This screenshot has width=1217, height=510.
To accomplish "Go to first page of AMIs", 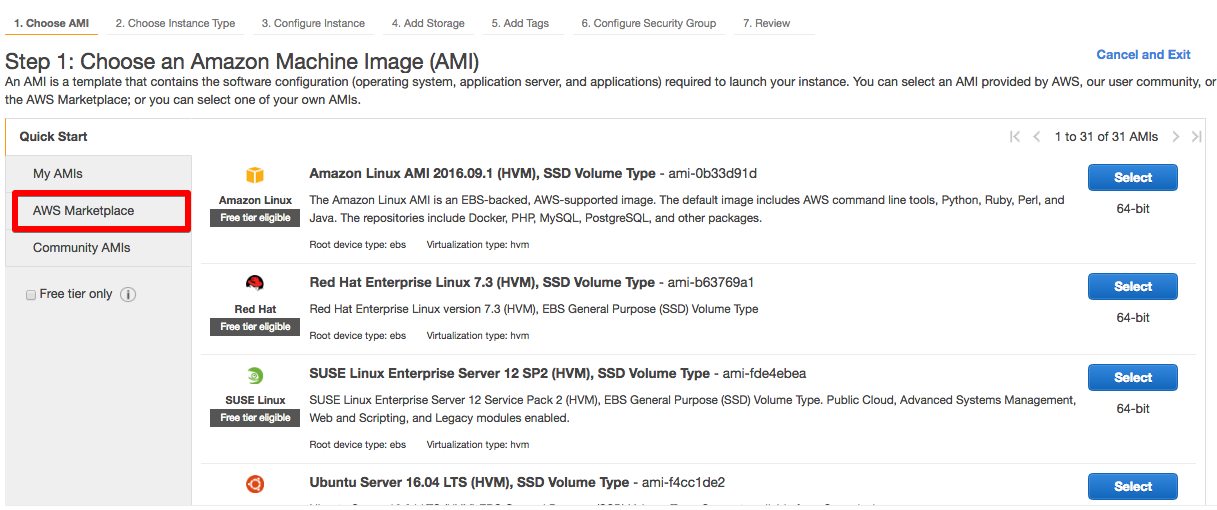I will (1015, 137).
